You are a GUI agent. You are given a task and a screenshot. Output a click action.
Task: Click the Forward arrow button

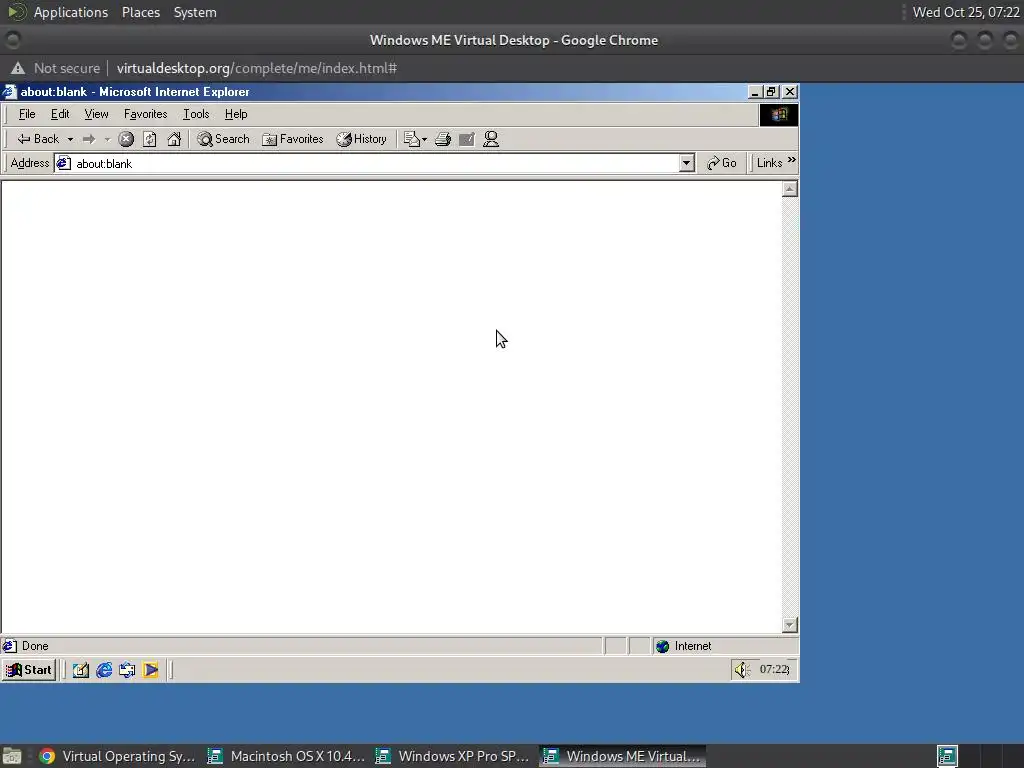pos(89,139)
